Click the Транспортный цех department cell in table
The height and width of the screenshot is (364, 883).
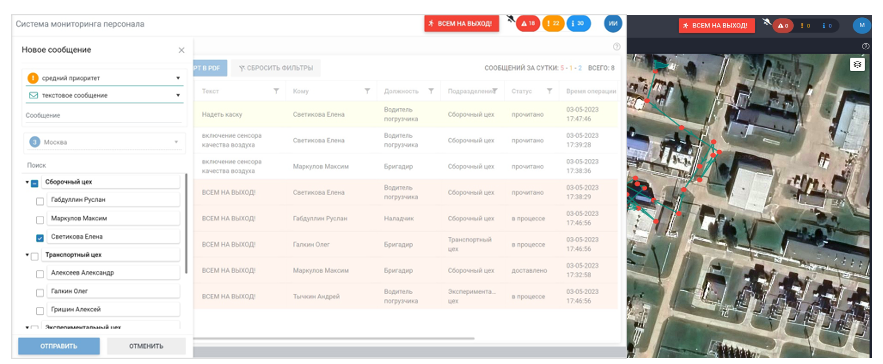(470, 245)
